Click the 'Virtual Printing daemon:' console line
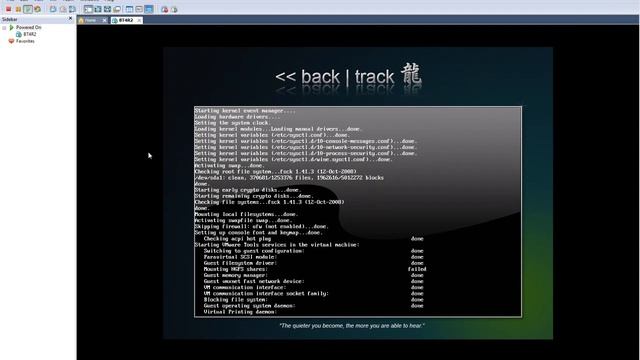Viewport: 640px width, 360px height. point(240,312)
